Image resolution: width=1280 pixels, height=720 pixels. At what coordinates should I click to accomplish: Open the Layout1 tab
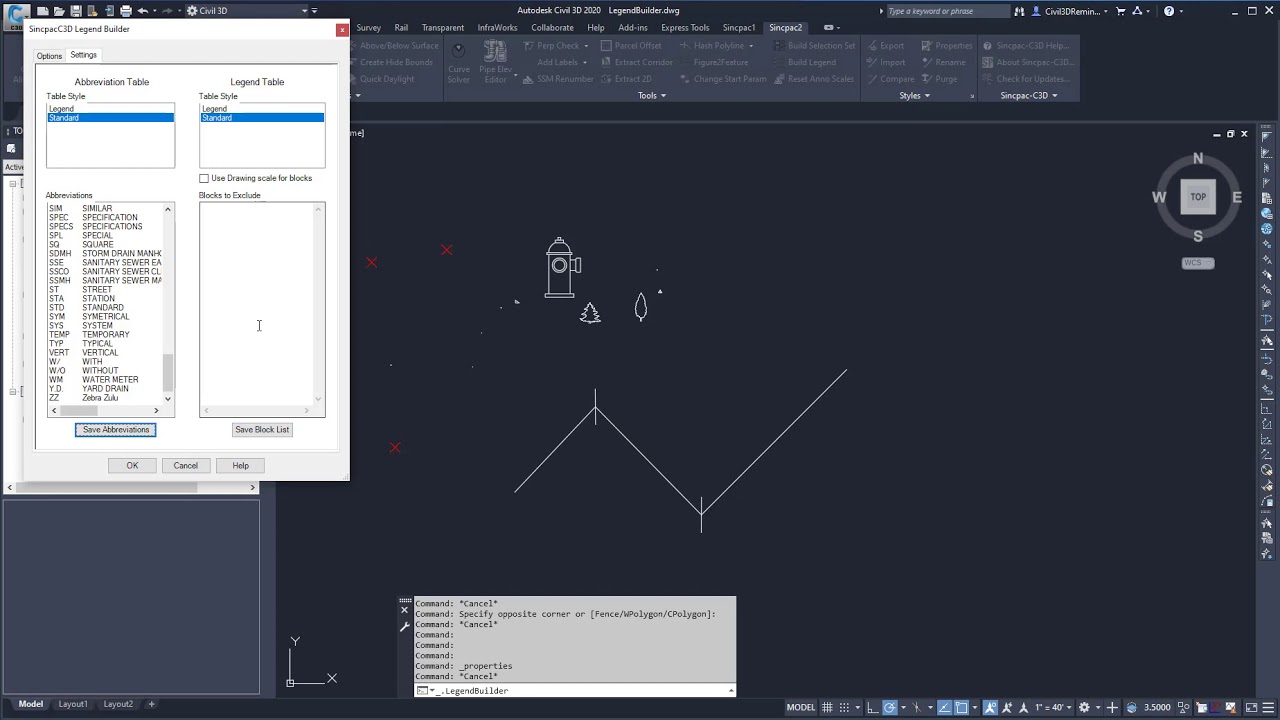(x=72, y=704)
